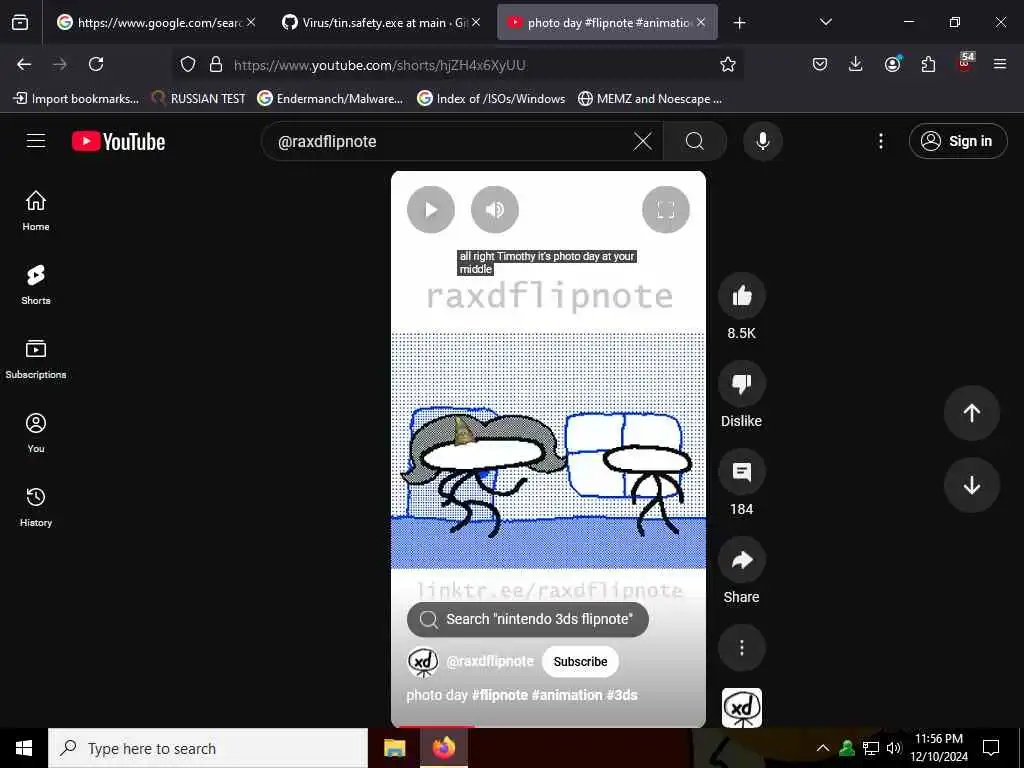Viewport: 1024px width, 768px height.
Task: Open the #flipnote hashtag
Action: click(500, 696)
